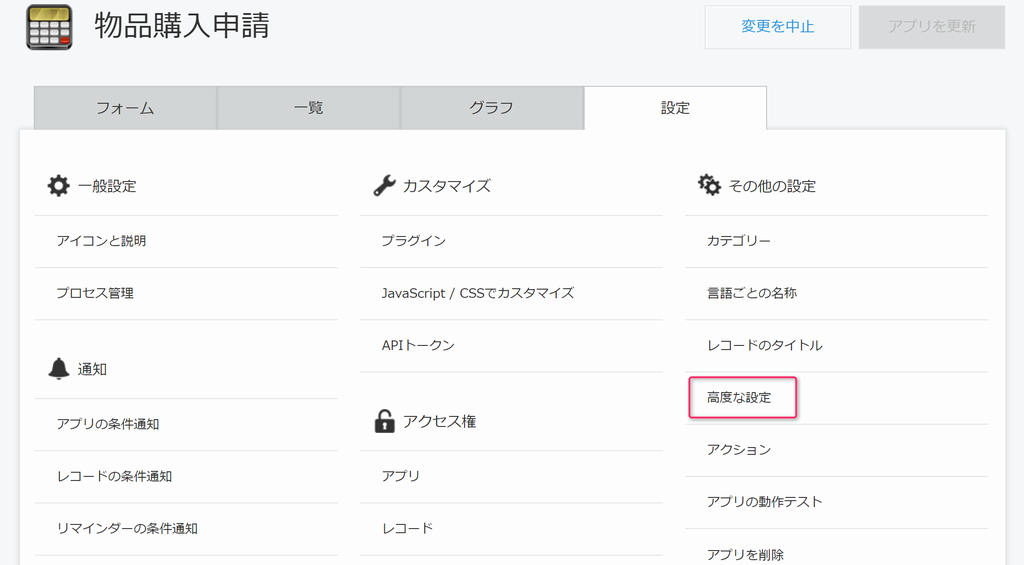Click the bell icon beside 通知
The image size is (1024, 565).
[x=59, y=368]
